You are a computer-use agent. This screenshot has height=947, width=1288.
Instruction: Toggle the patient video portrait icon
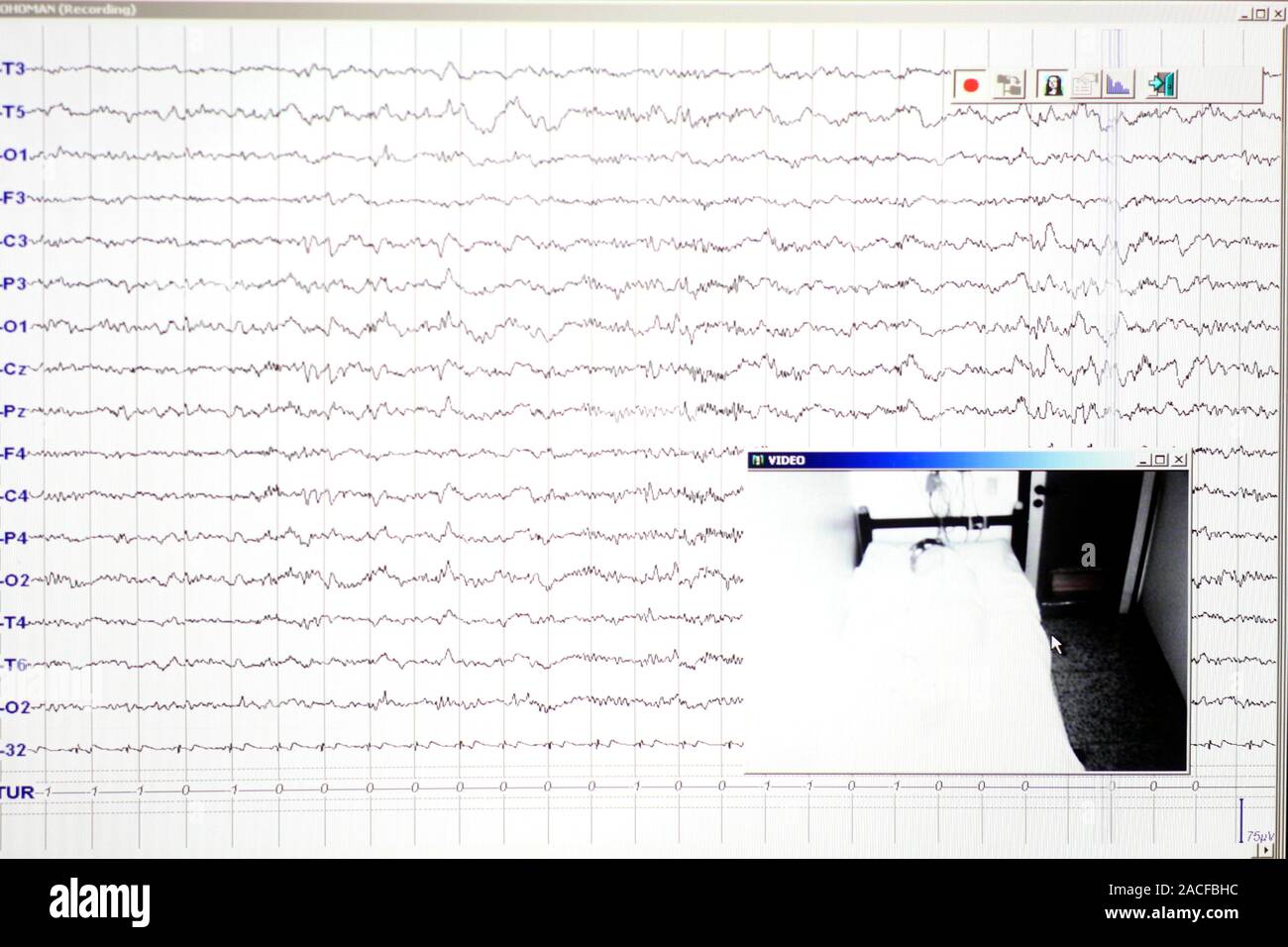[x=1051, y=85]
